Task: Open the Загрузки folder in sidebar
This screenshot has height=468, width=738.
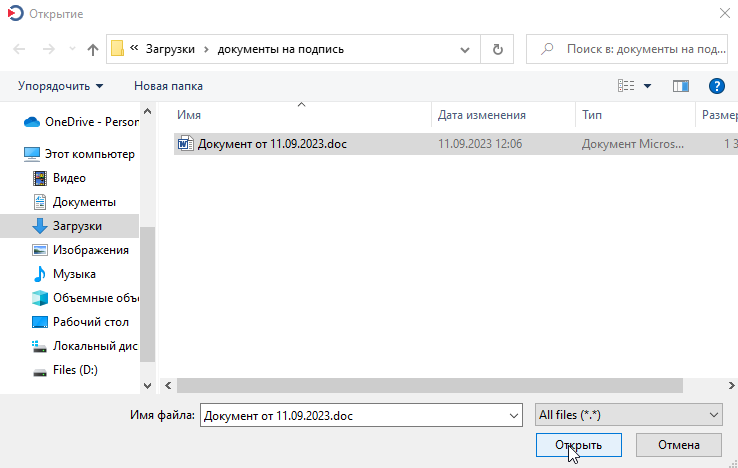Action: pyautogui.click(x=76, y=226)
